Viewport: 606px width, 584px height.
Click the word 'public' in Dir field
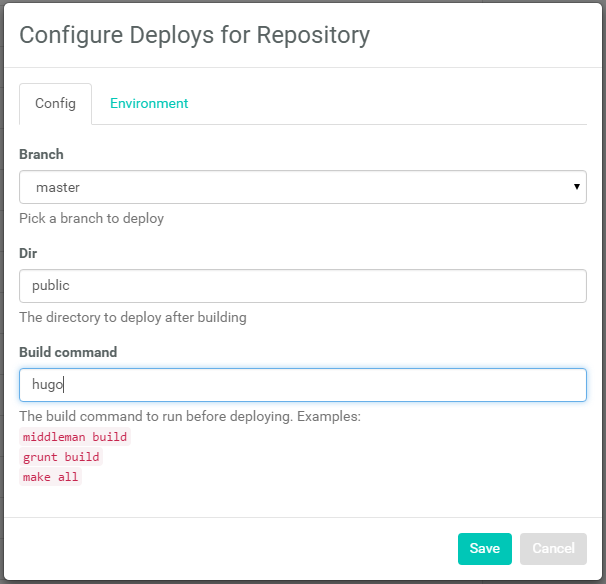[51, 286]
